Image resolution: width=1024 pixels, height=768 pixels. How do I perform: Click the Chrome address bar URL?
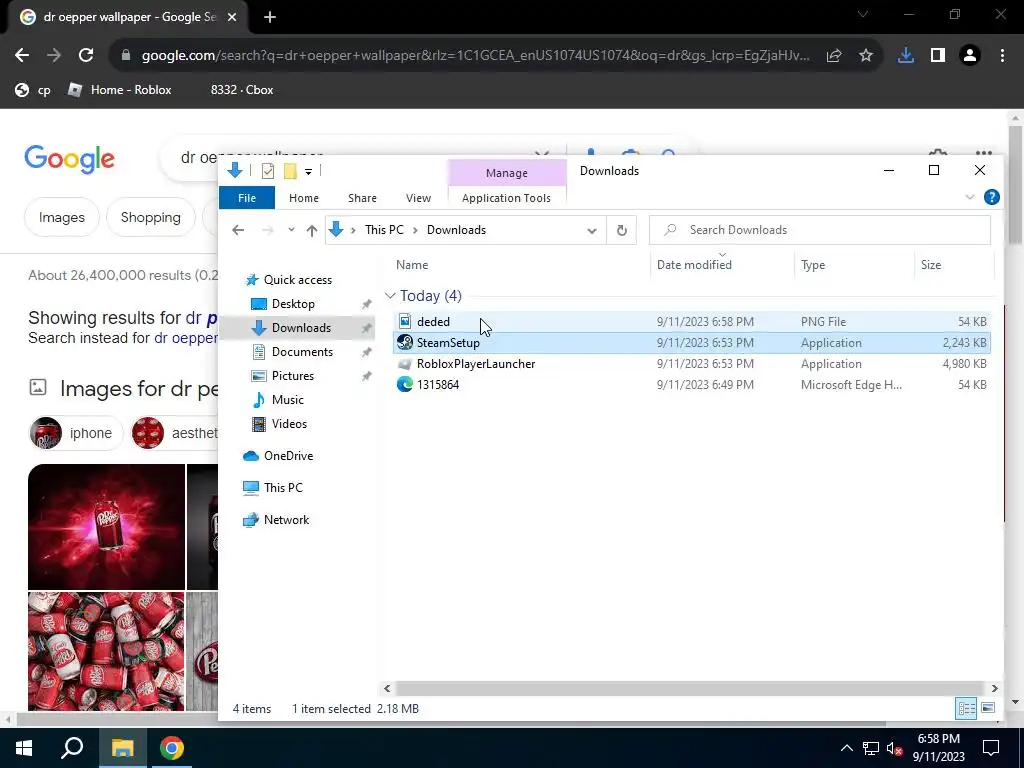tap(475, 56)
